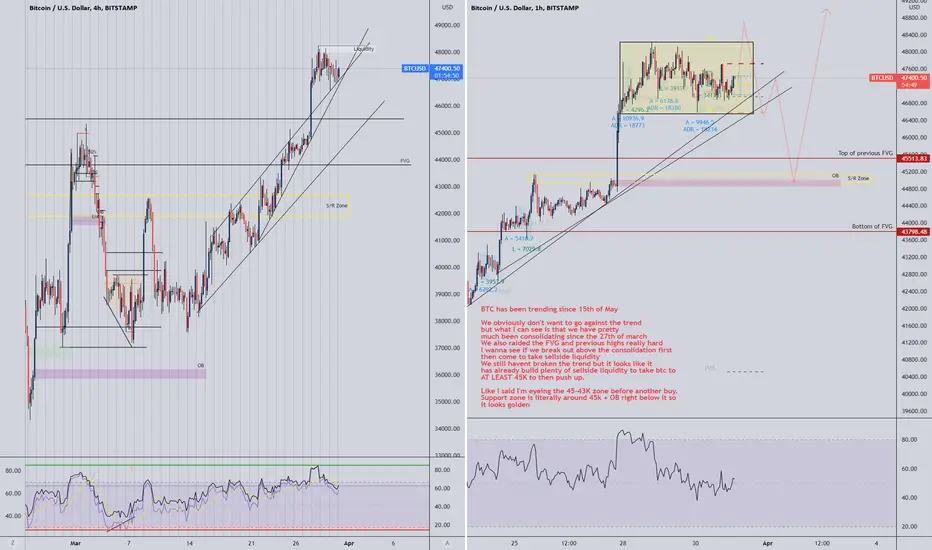Click the 'FVG' label on the 4h chart
932x550 pixels.
(405, 161)
